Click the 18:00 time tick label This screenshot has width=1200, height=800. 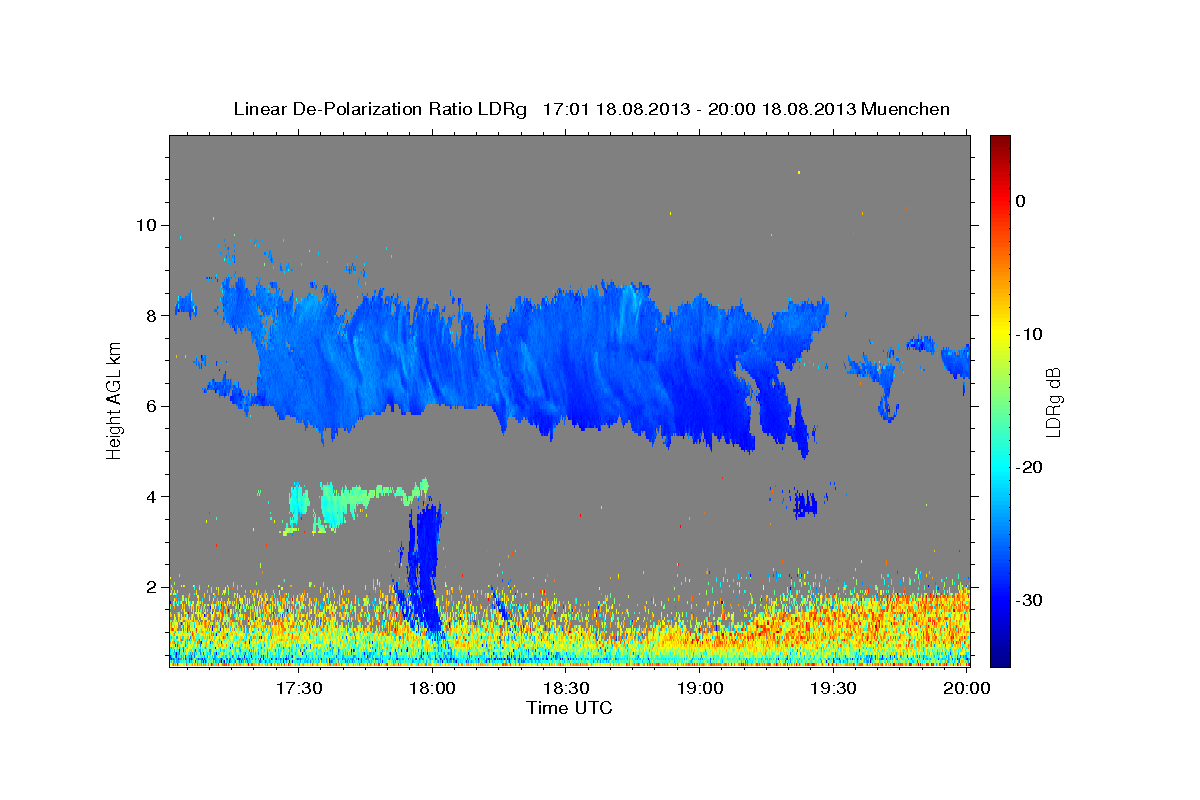432,689
